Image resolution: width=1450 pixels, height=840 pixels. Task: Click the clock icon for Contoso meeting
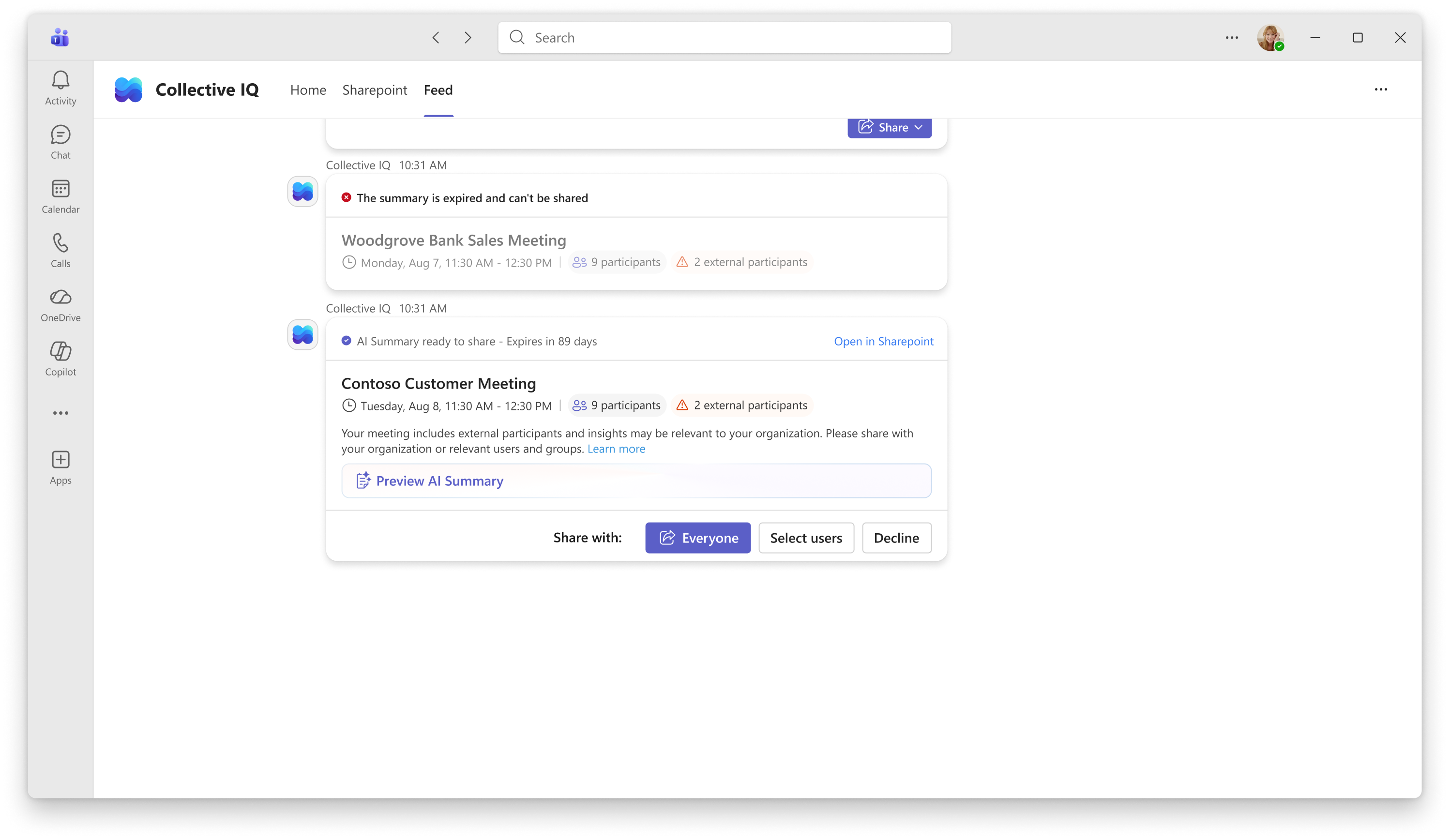(x=348, y=405)
